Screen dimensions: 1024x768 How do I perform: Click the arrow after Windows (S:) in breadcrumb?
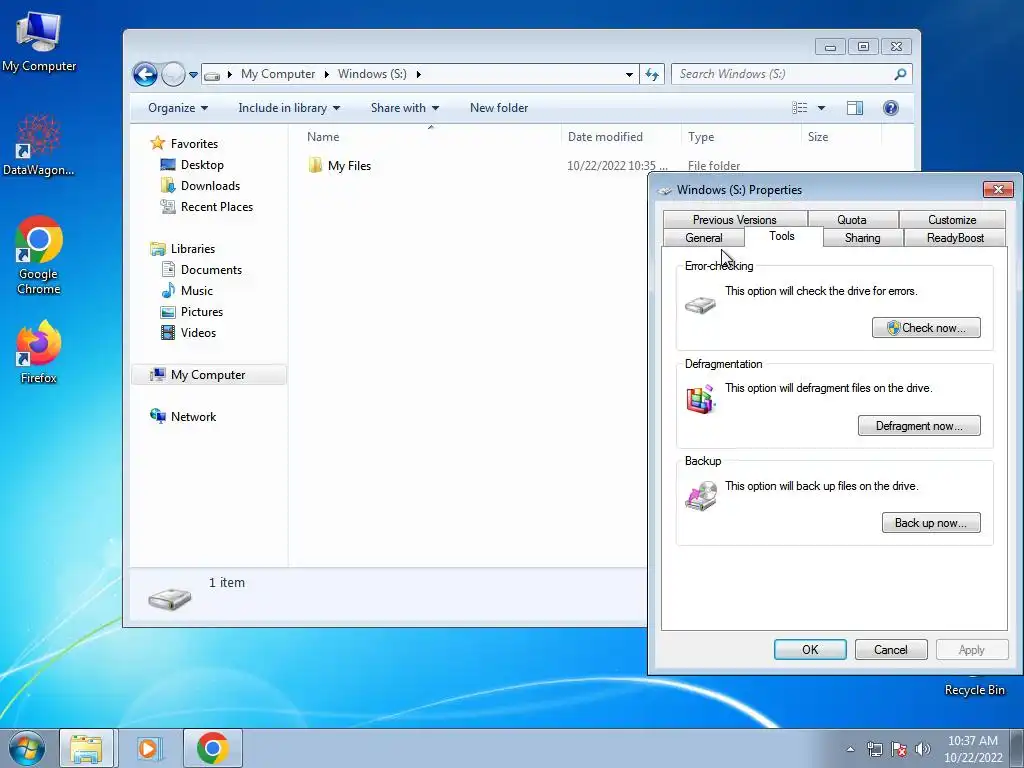tap(418, 74)
